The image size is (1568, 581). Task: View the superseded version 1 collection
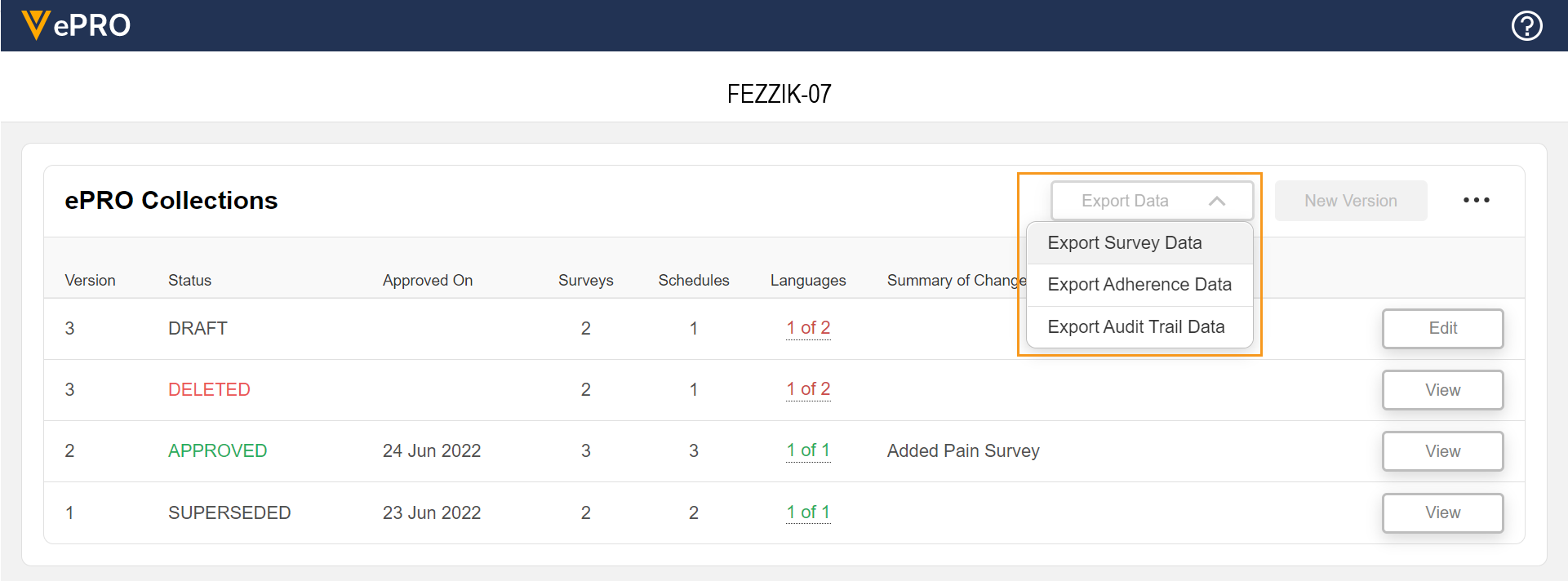coord(1442,512)
